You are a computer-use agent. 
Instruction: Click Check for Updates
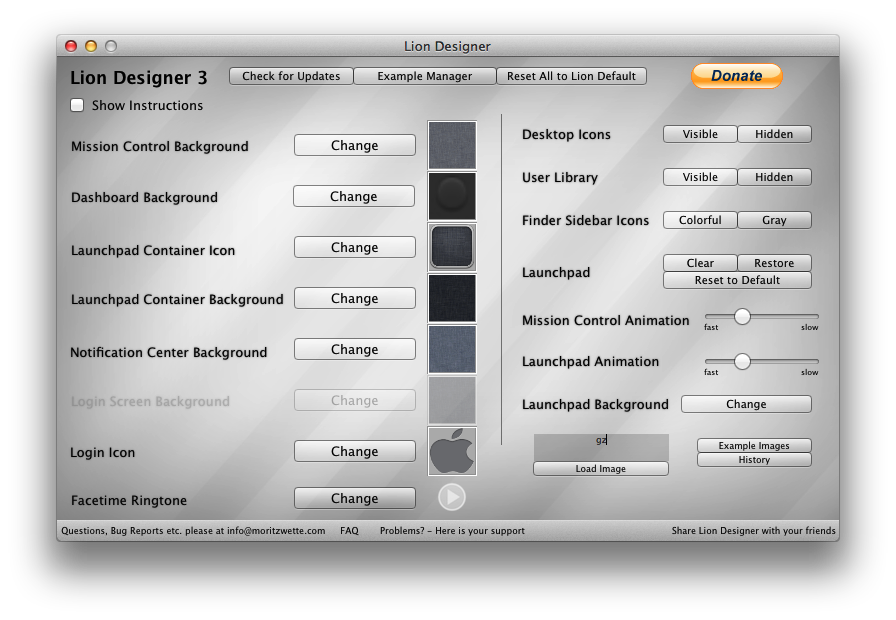291,76
